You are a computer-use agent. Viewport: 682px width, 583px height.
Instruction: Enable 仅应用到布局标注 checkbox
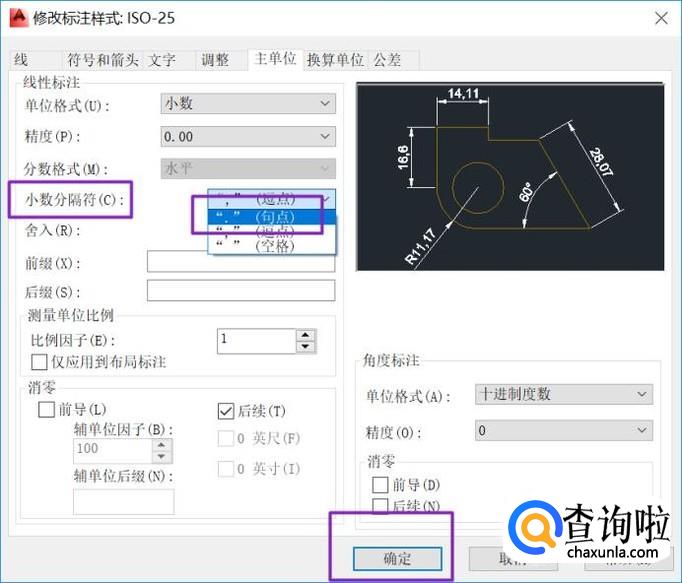41,361
